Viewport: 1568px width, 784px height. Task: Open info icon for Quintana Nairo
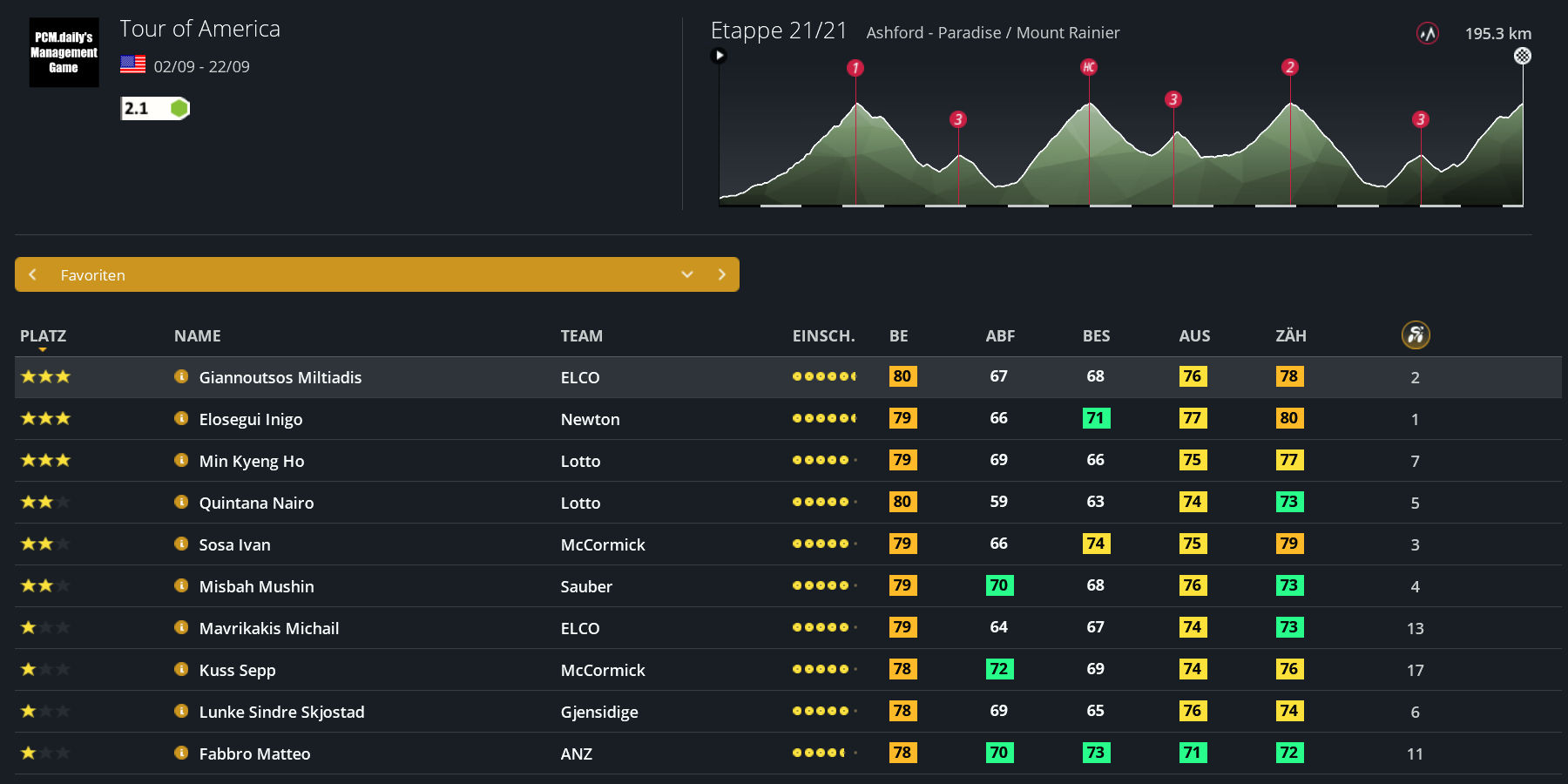(x=181, y=502)
